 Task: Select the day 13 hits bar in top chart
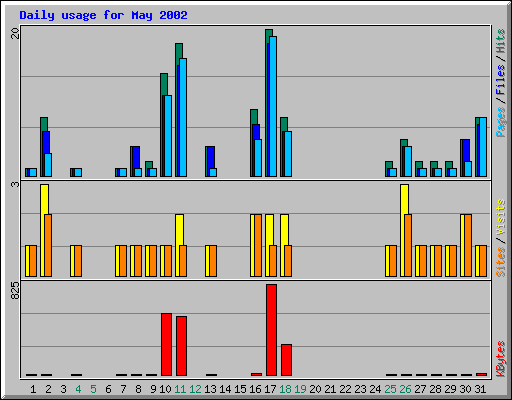(207, 161)
